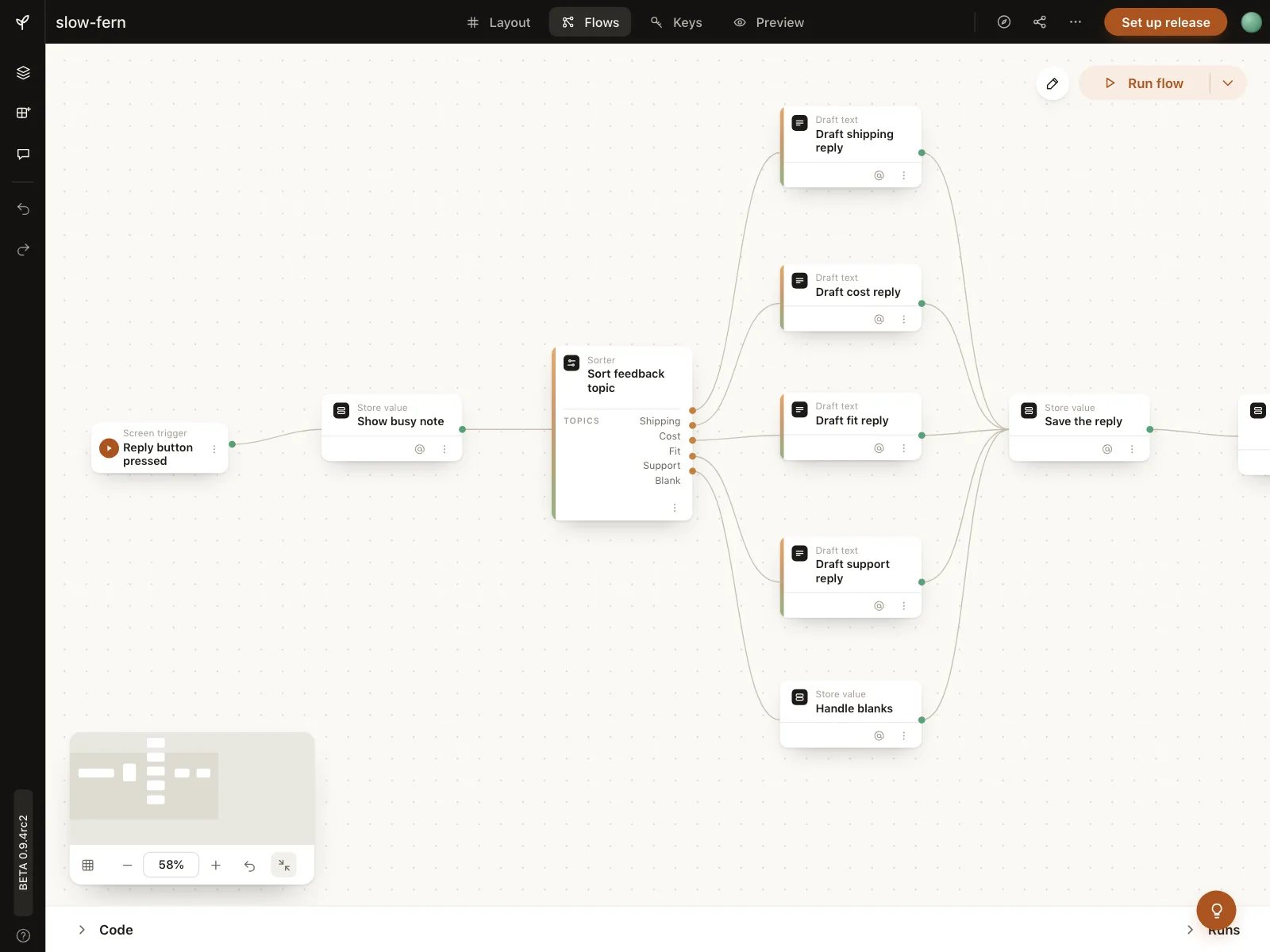Open Draft cost reply options menu
Screen dimensions: 1270x952
pos(903,319)
